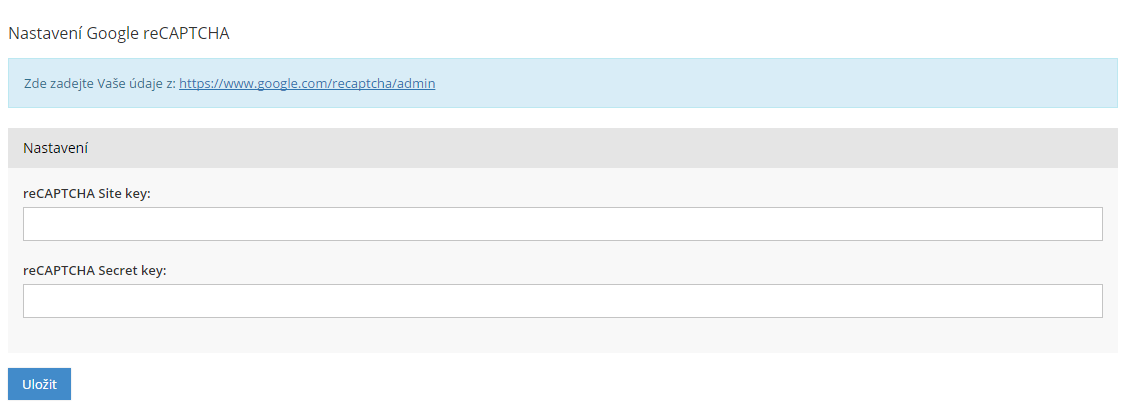Click the underlined https://www.google.com URL
1125x413 pixels.
[307, 84]
